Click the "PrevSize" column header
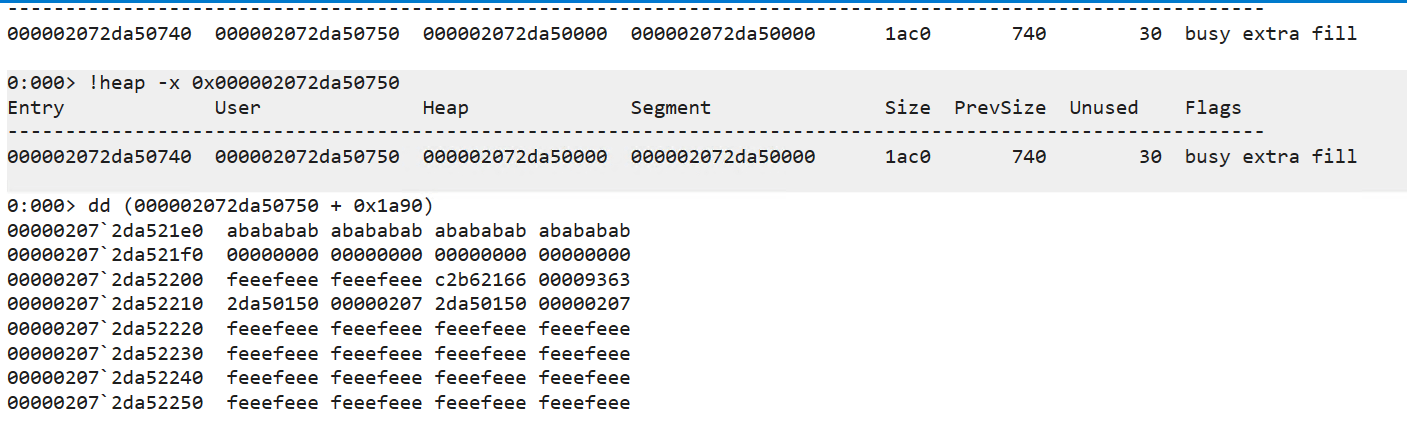Screen dimensions: 1407x427 (999, 108)
